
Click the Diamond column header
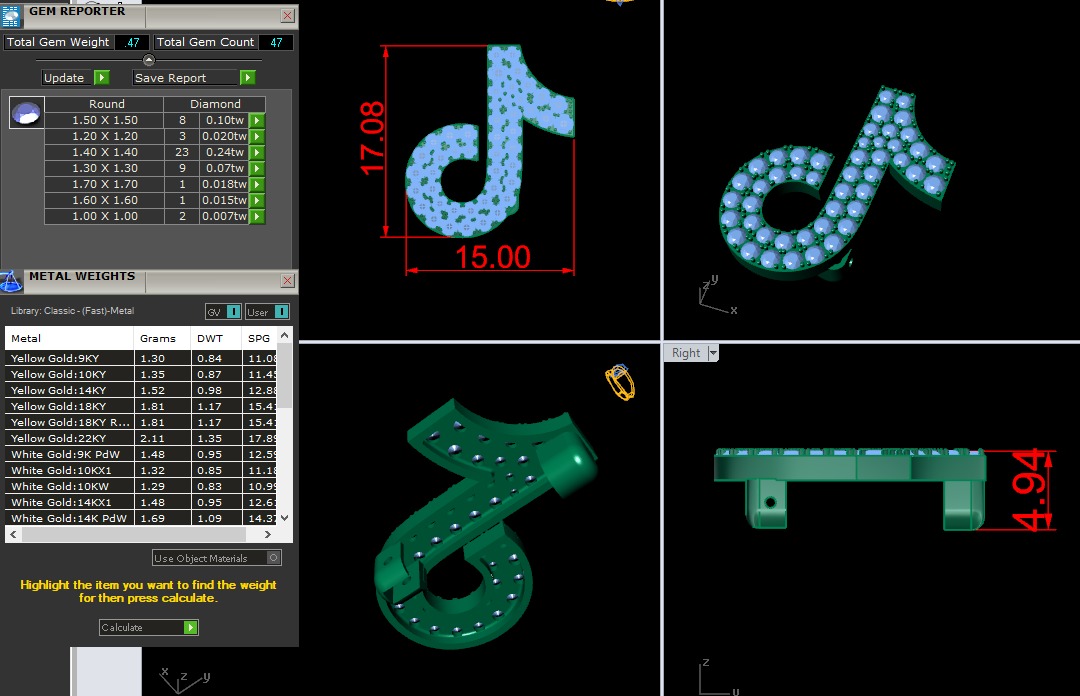pyautogui.click(x=215, y=104)
